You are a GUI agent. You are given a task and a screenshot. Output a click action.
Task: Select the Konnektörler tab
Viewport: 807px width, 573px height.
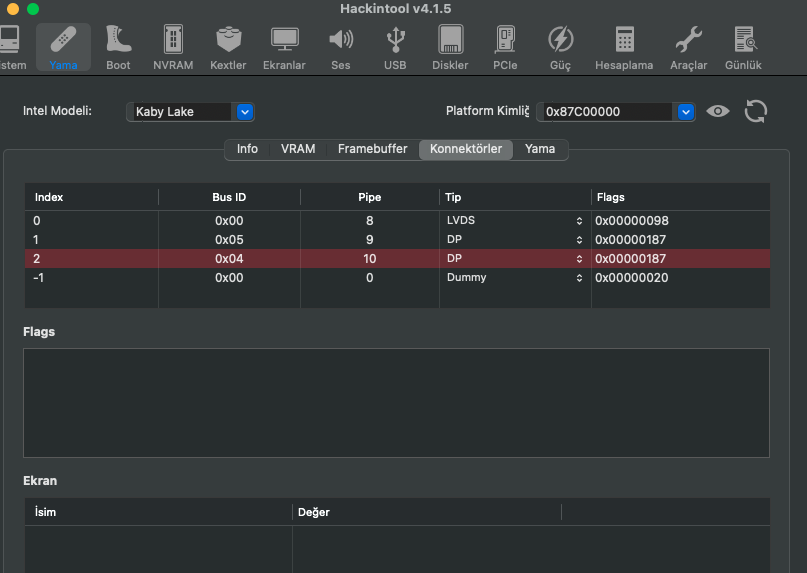(x=466, y=149)
